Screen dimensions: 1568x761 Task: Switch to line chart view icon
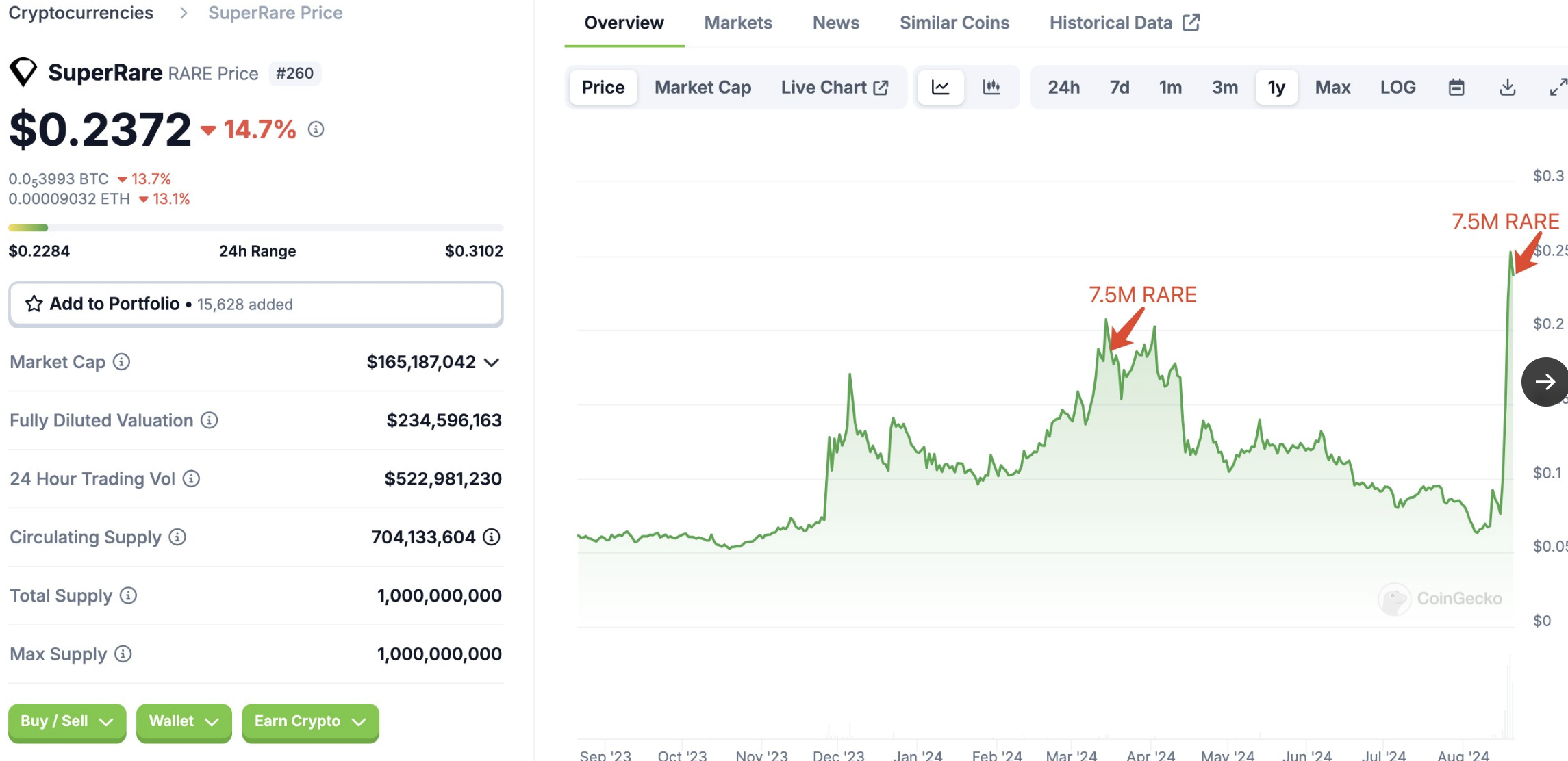click(941, 87)
